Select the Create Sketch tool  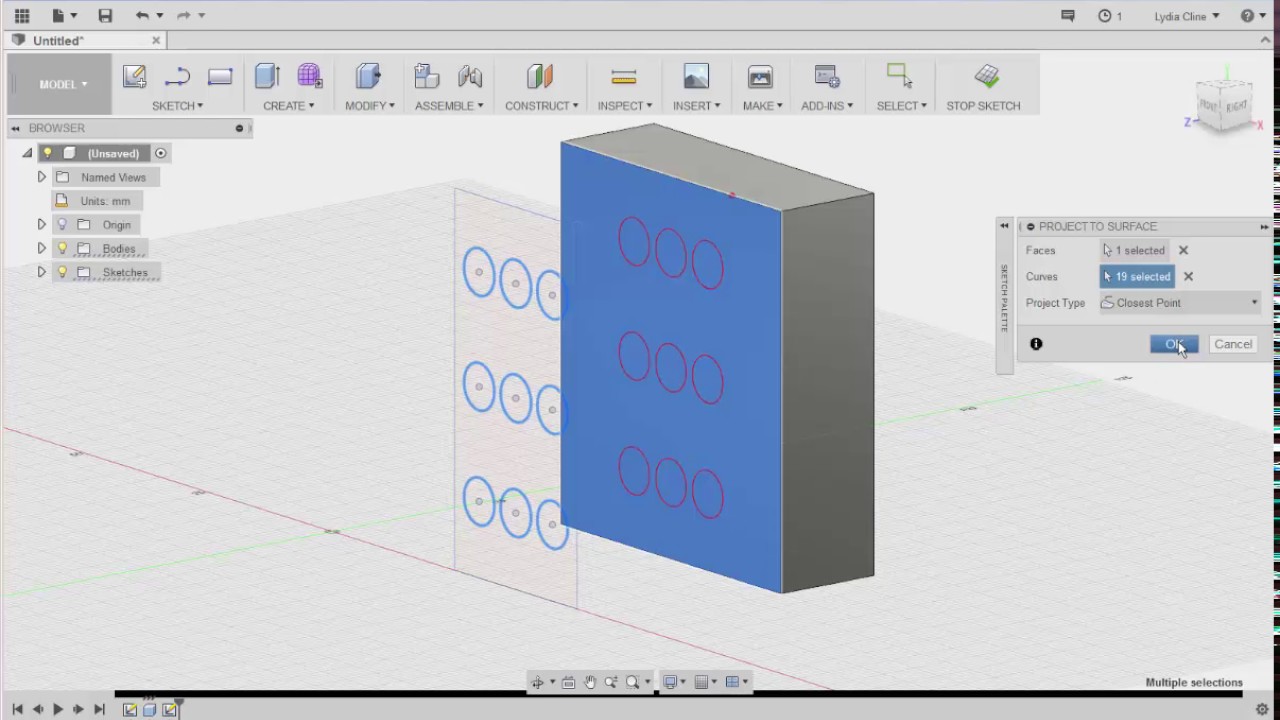(x=134, y=77)
